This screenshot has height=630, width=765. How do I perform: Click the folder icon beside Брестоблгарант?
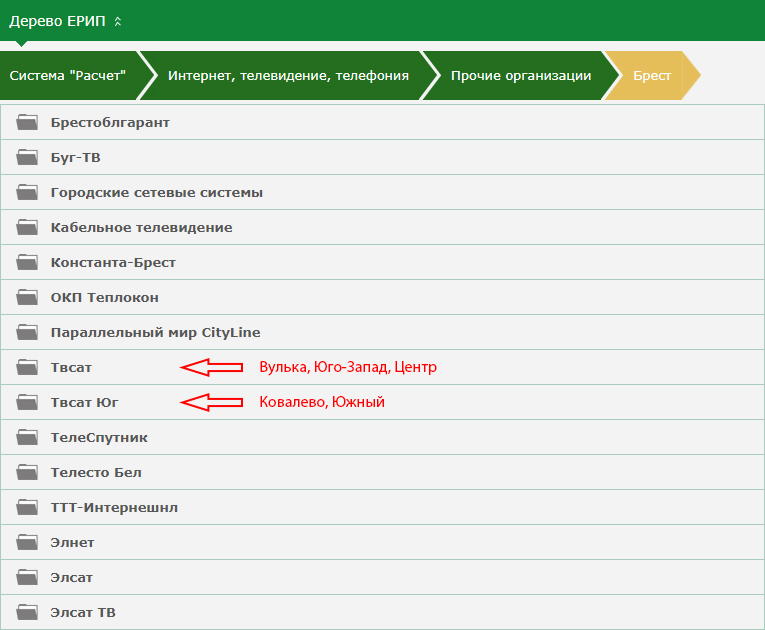pyautogui.click(x=27, y=122)
